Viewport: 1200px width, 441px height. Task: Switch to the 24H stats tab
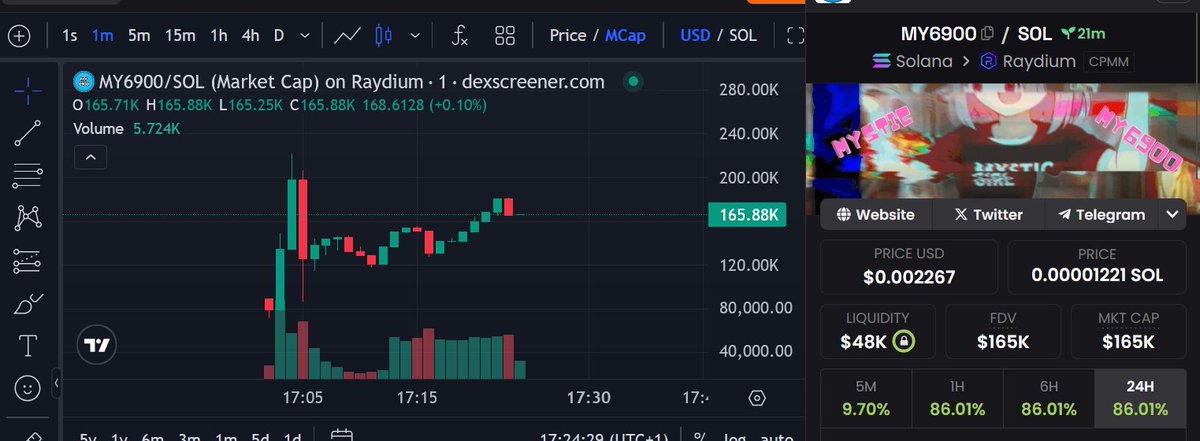pyautogui.click(x=1140, y=400)
